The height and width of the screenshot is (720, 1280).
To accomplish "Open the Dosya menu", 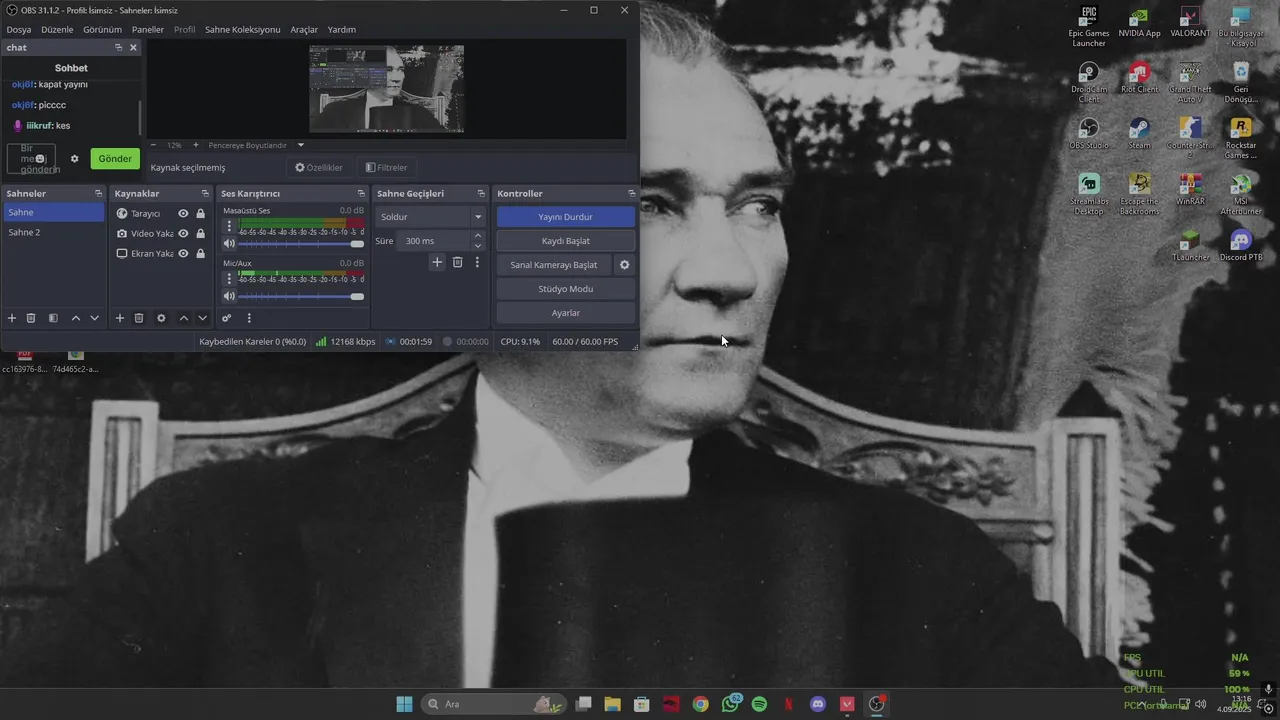I will [x=19, y=29].
